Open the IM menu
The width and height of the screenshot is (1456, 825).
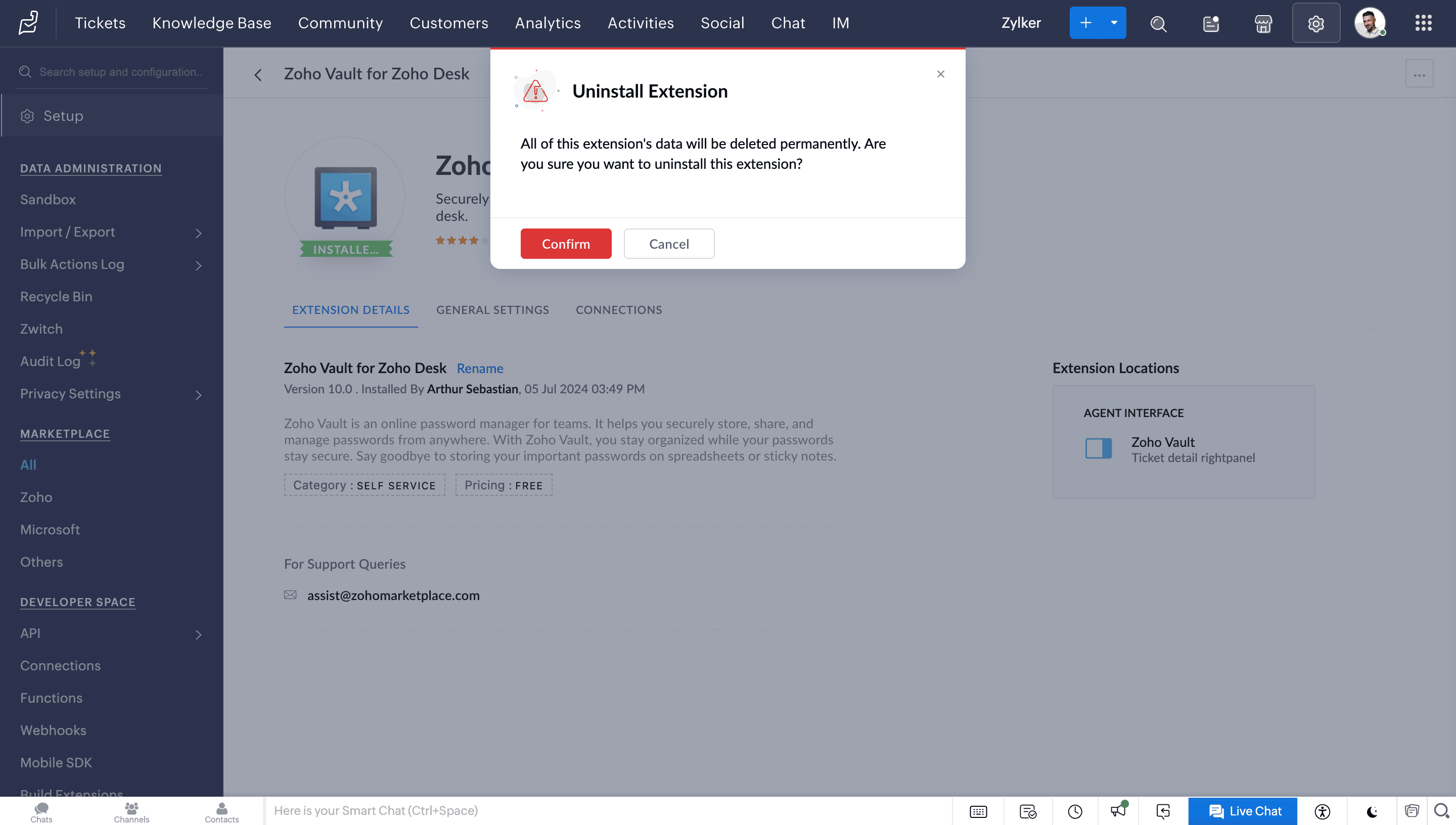(x=840, y=23)
